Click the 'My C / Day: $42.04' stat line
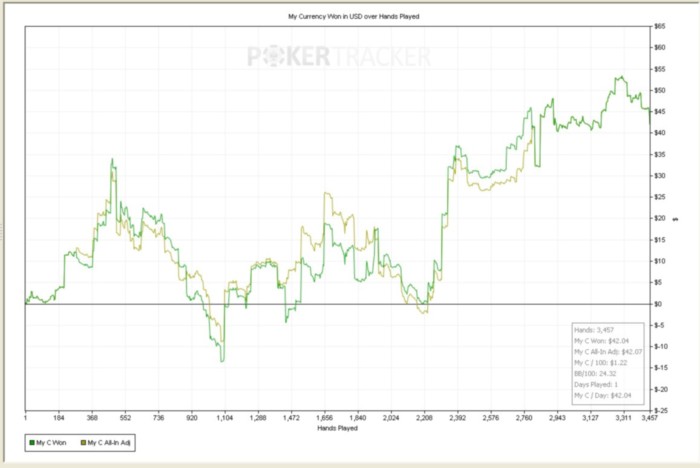Screen dimensions: 700x468 tap(603, 395)
